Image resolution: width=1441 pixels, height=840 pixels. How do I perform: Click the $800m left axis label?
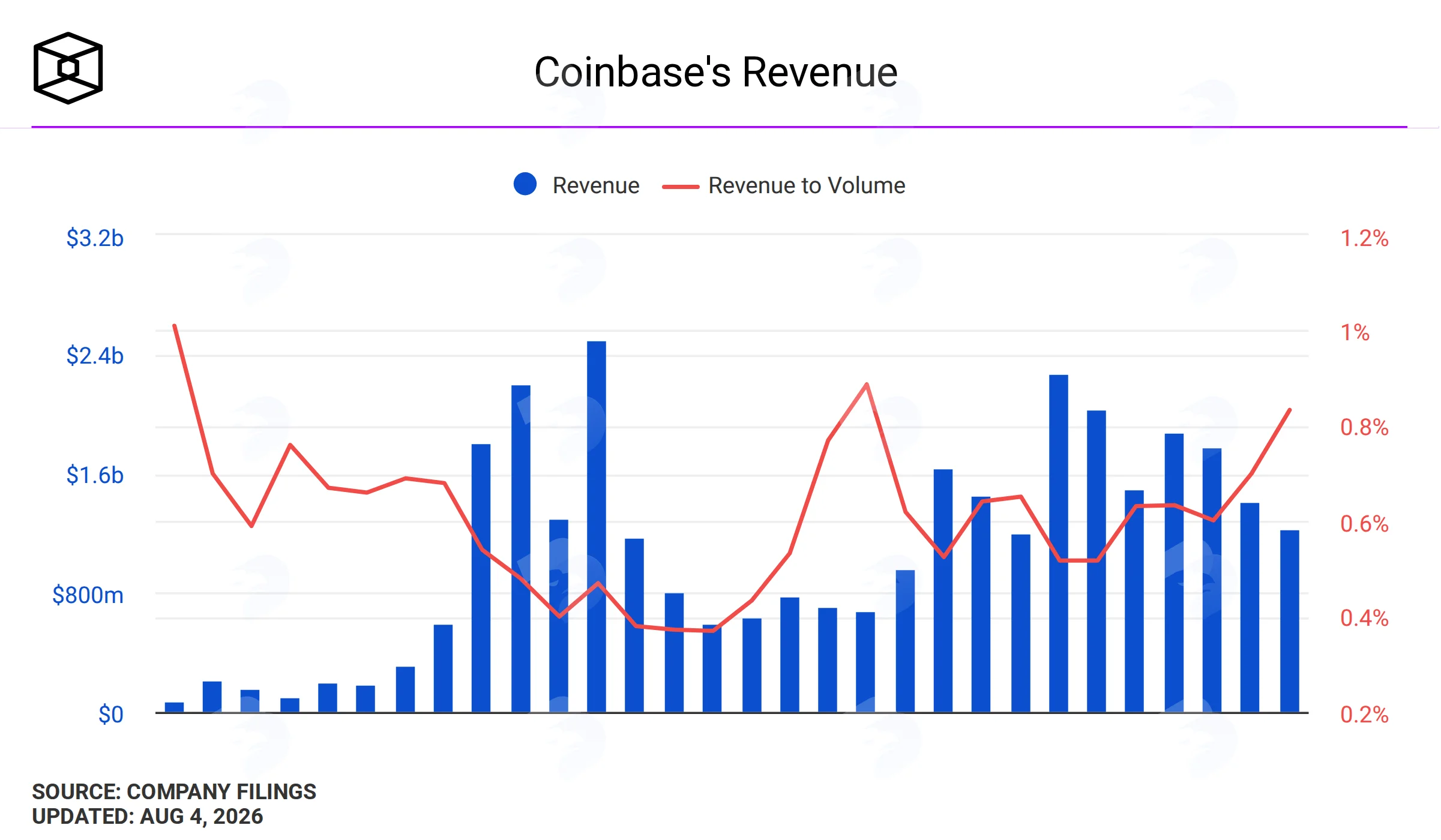click(88, 595)
